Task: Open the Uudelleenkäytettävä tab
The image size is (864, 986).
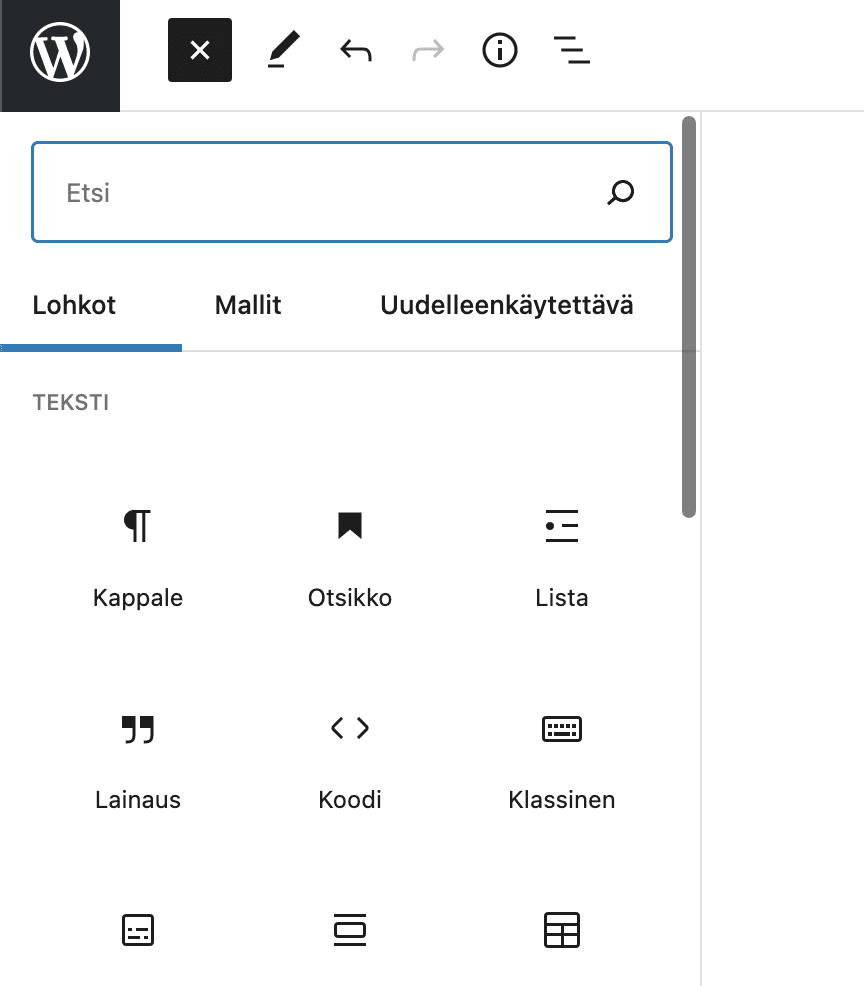Action: 506,305
